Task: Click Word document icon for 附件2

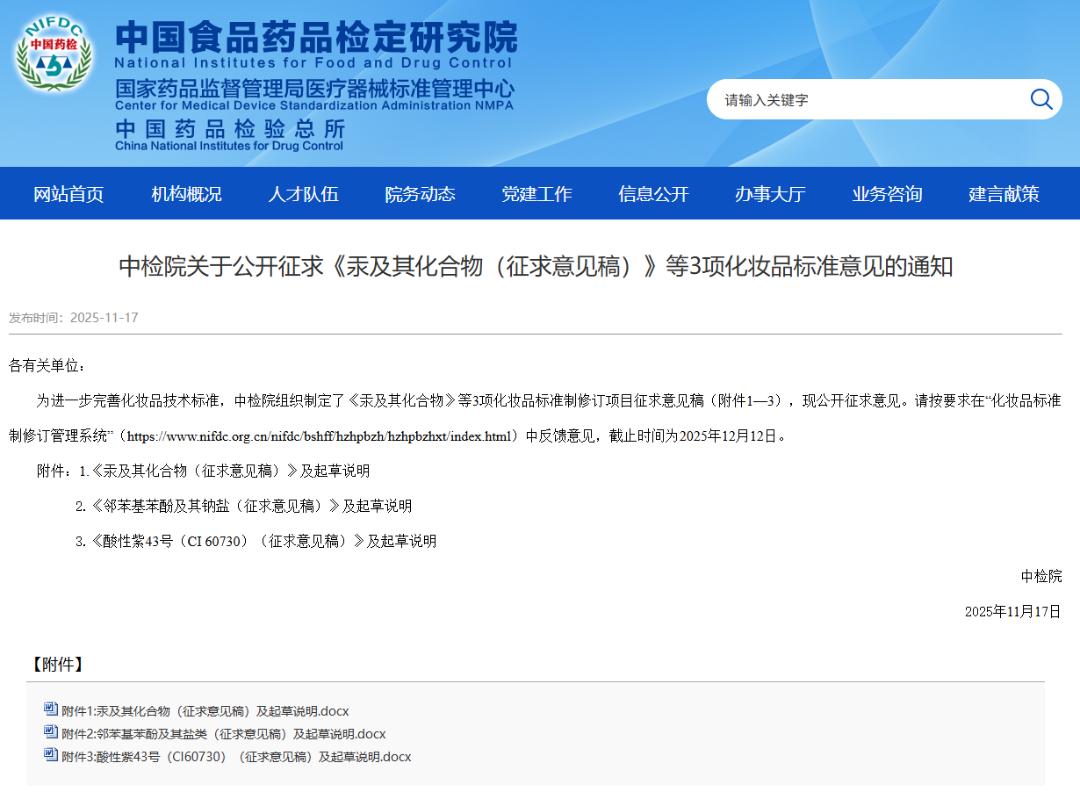Action: click(x=51, y=733)
